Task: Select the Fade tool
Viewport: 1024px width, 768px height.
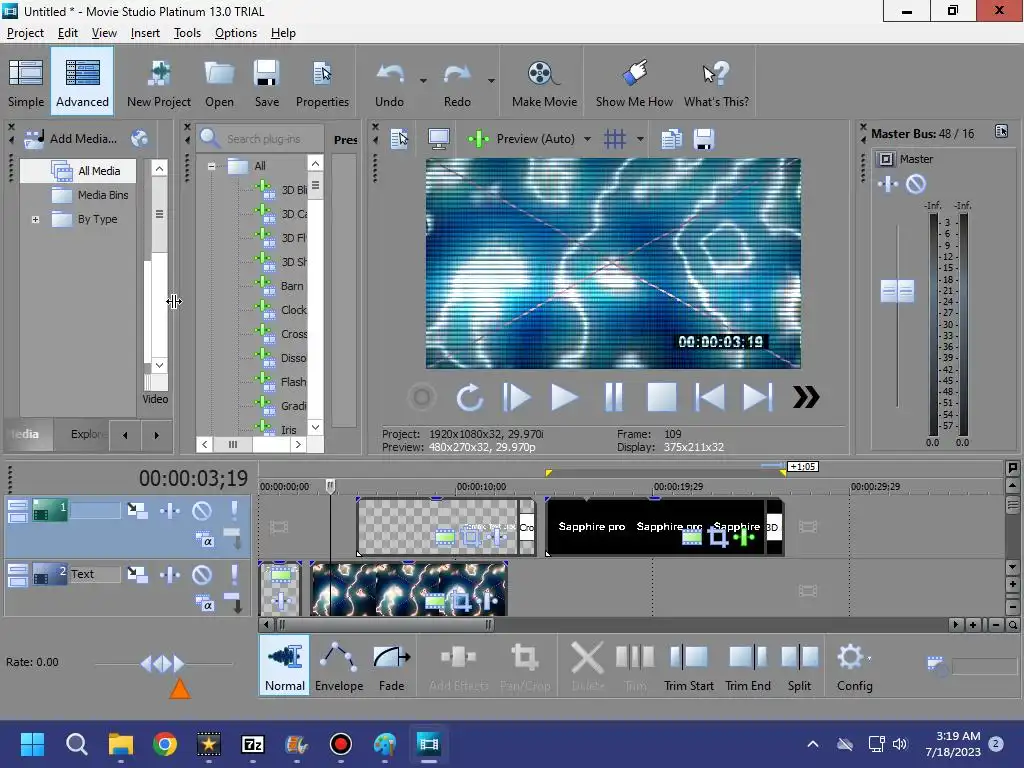Action: 391,666
